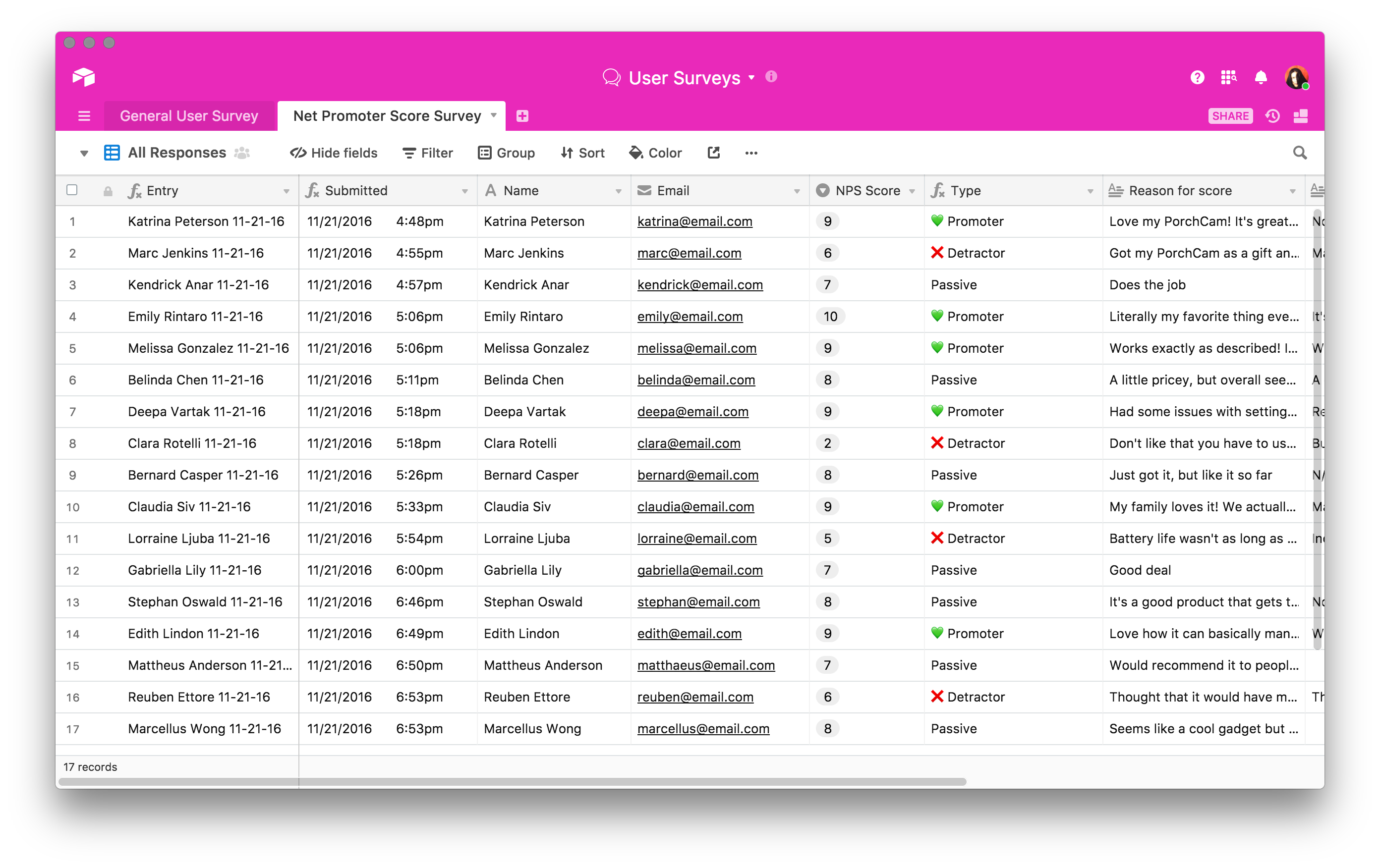1380x868 pixels.
Task: Open the blocks panel icon
Action: click(x=1300, y=116)
